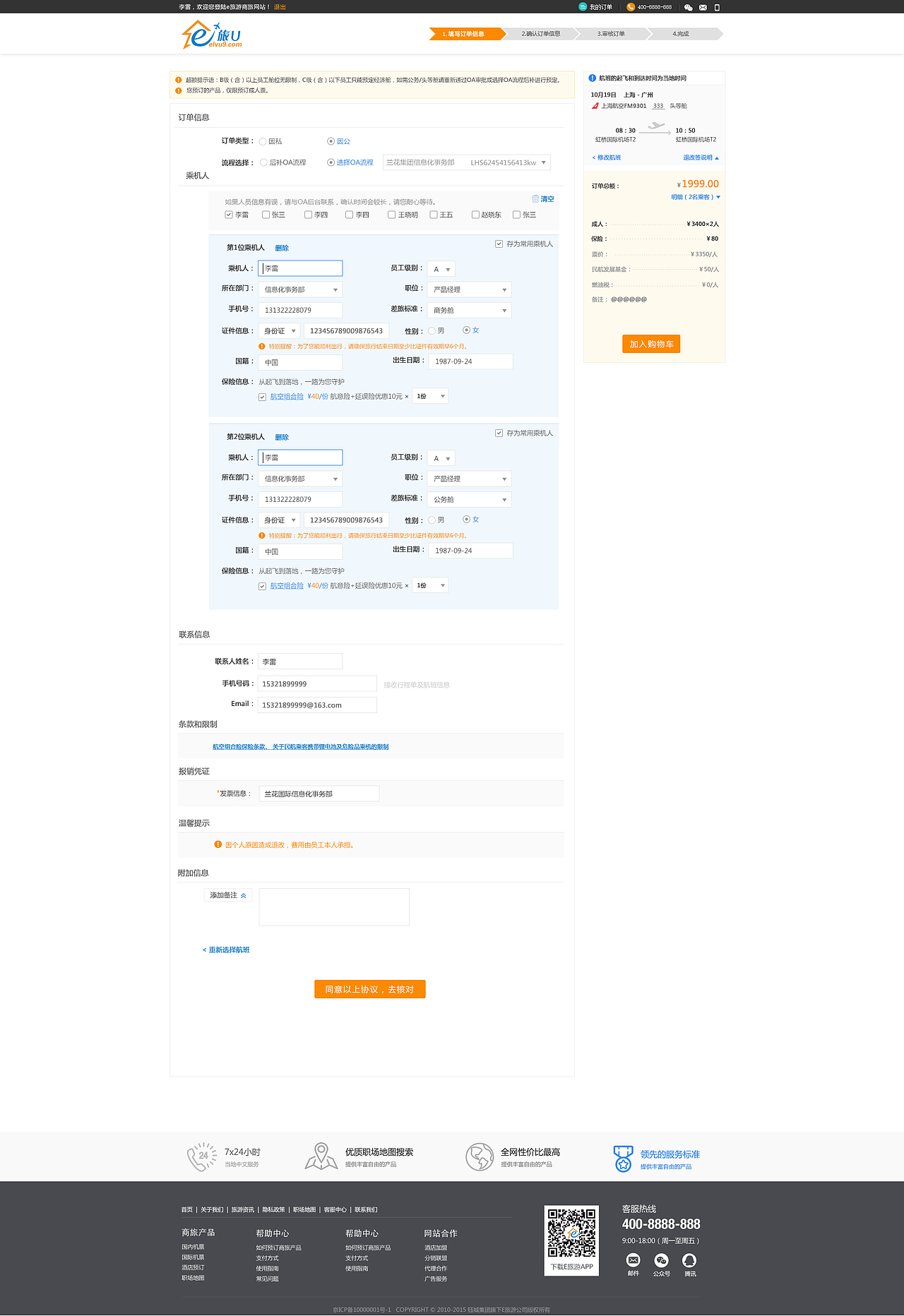Click the airplane icon between flight times
Screen dimensions: 904x1316
pos(657,126)
